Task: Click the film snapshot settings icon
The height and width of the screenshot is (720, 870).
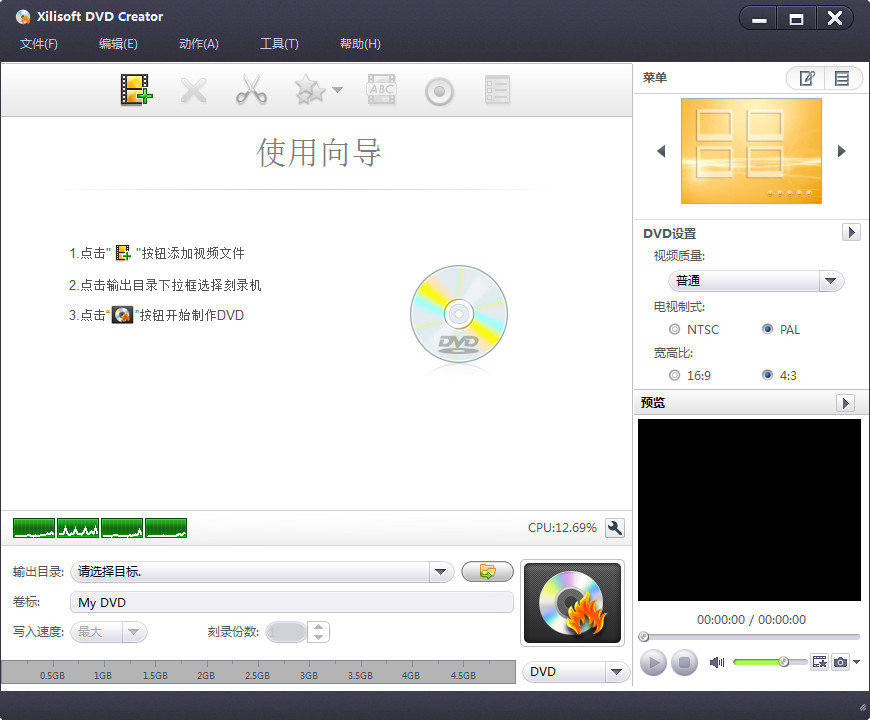Action: click(x=820, y=662)
